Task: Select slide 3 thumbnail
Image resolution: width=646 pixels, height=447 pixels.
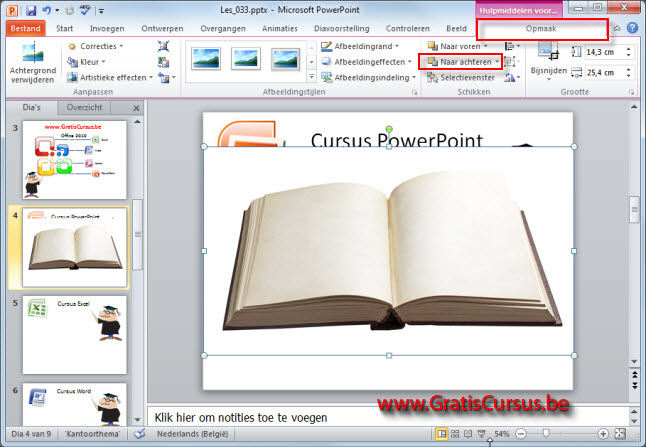Action: 75,160
